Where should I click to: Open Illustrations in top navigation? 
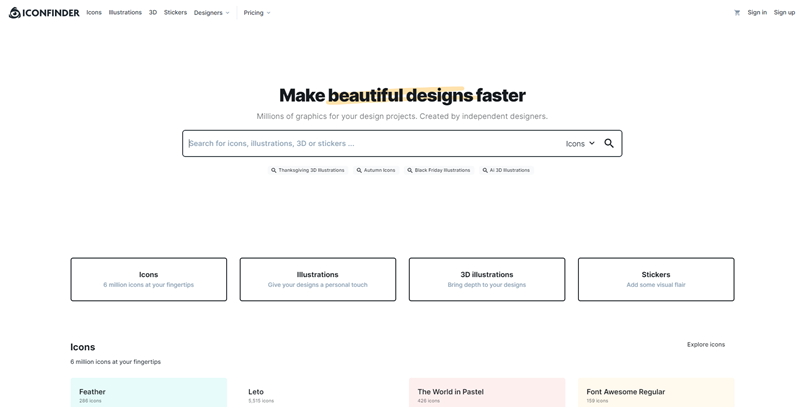125,12
